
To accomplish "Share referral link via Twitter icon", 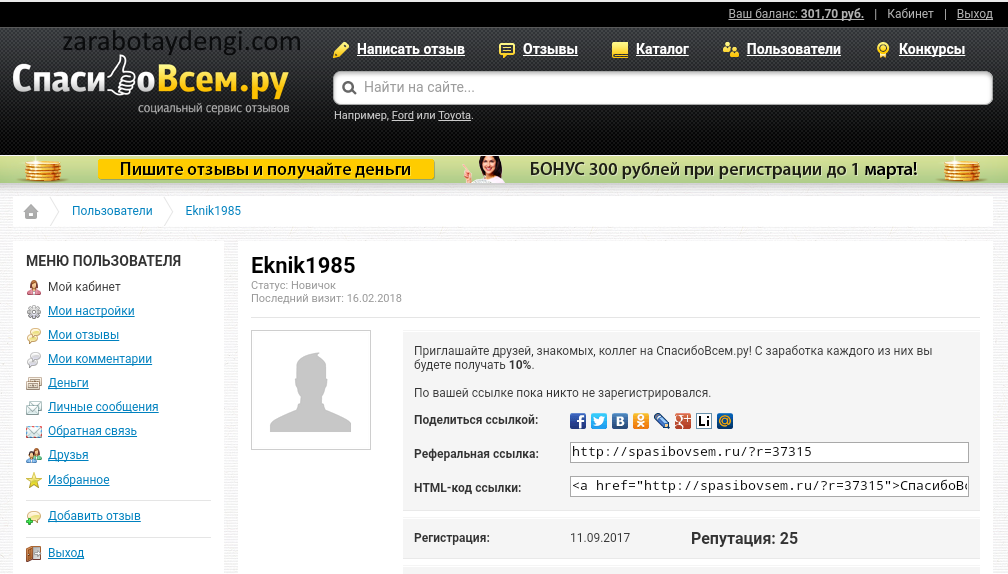I will (x=599, y=421).
